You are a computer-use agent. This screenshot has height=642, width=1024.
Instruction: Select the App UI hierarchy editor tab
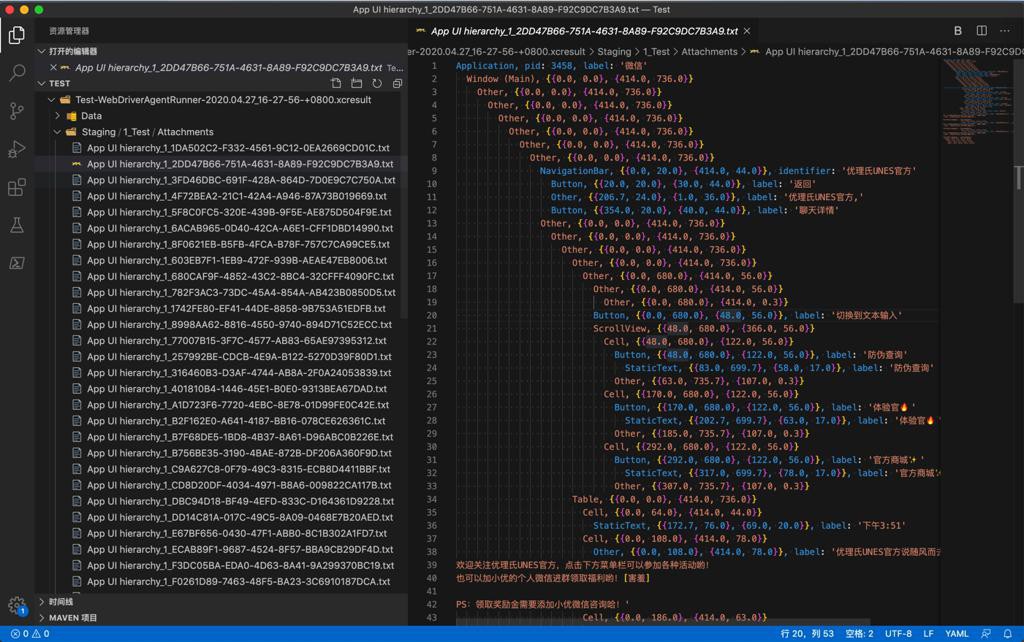tap(583, 31)
